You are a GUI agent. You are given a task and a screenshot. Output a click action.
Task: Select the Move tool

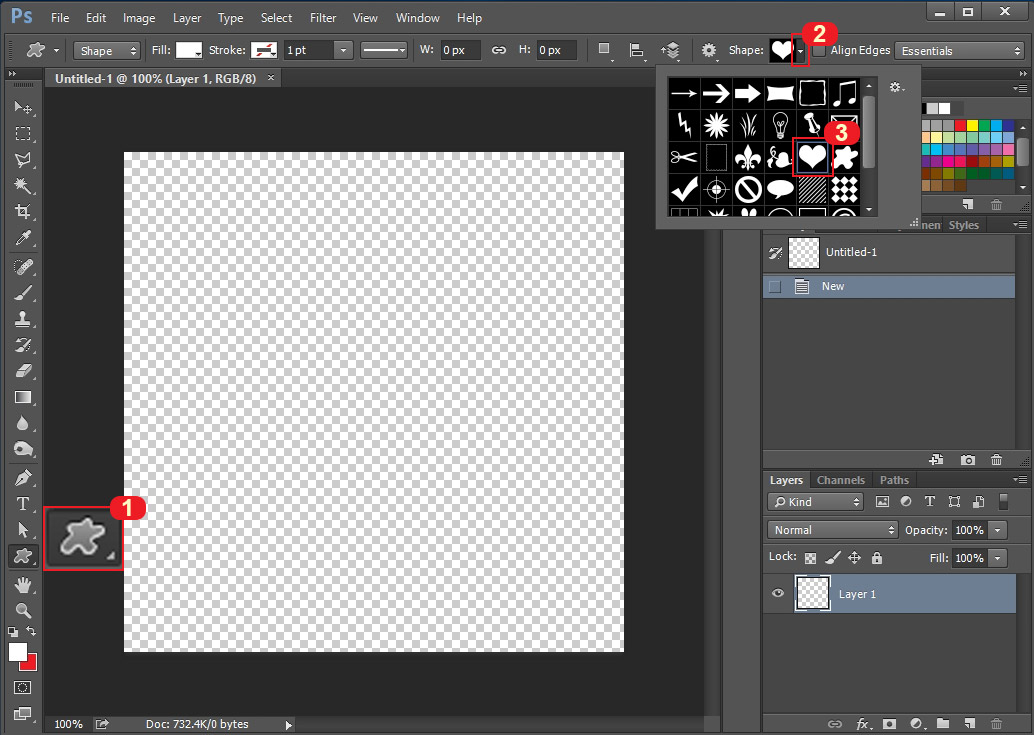click(23, 107)
